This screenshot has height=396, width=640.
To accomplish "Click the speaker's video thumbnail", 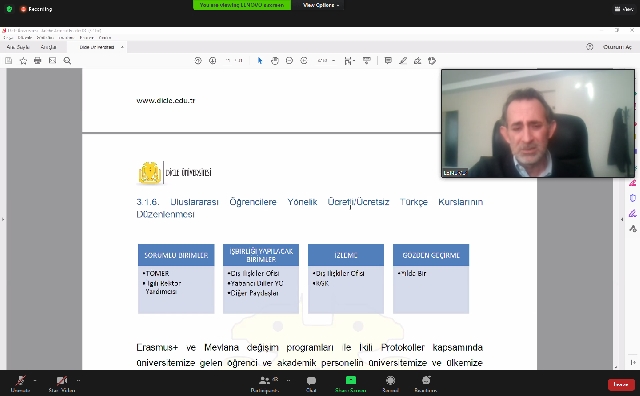I will tap(538, 123).
